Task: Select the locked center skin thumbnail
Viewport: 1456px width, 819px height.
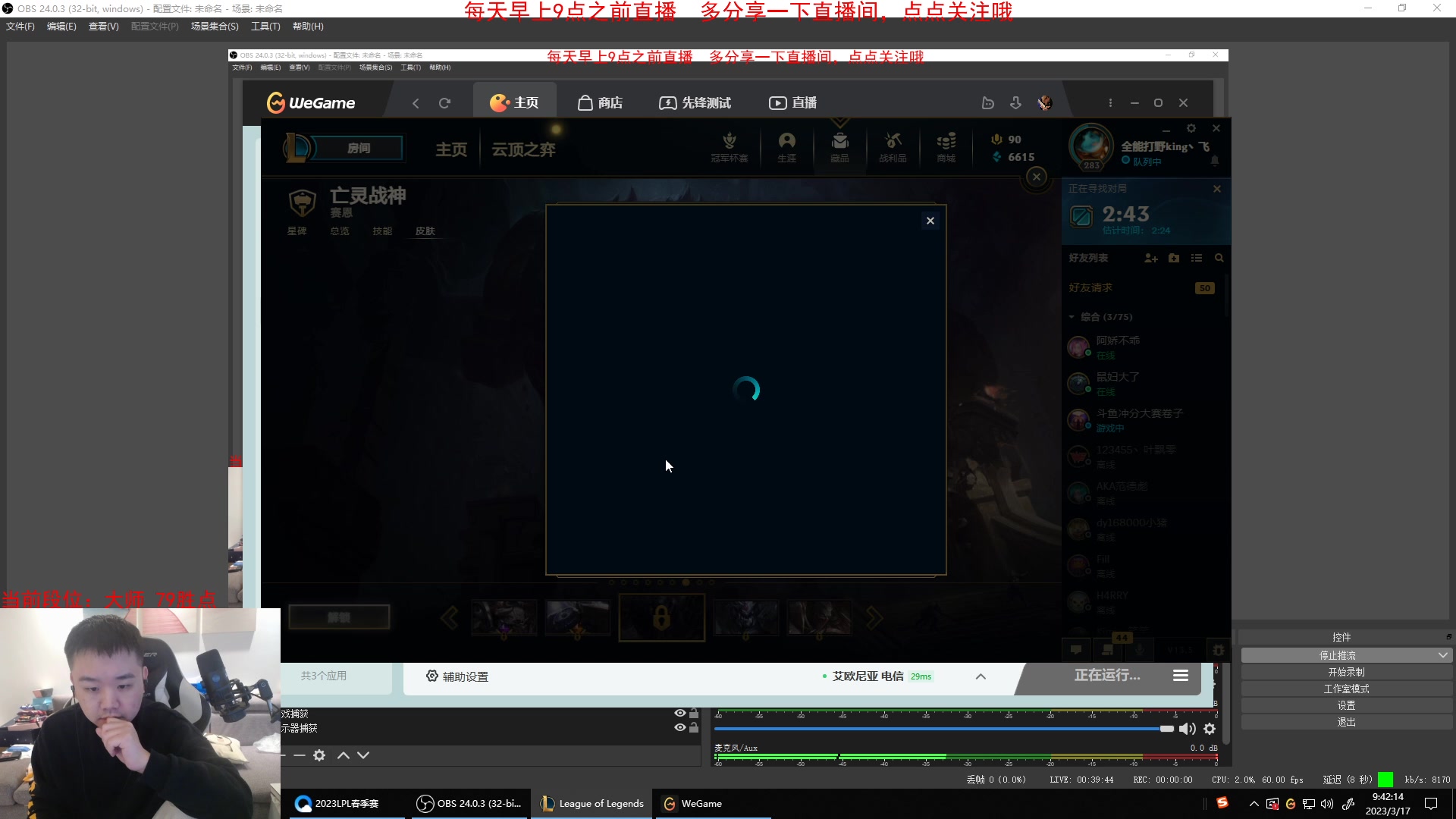Action: pyautogui.click(x=662, y=618)
